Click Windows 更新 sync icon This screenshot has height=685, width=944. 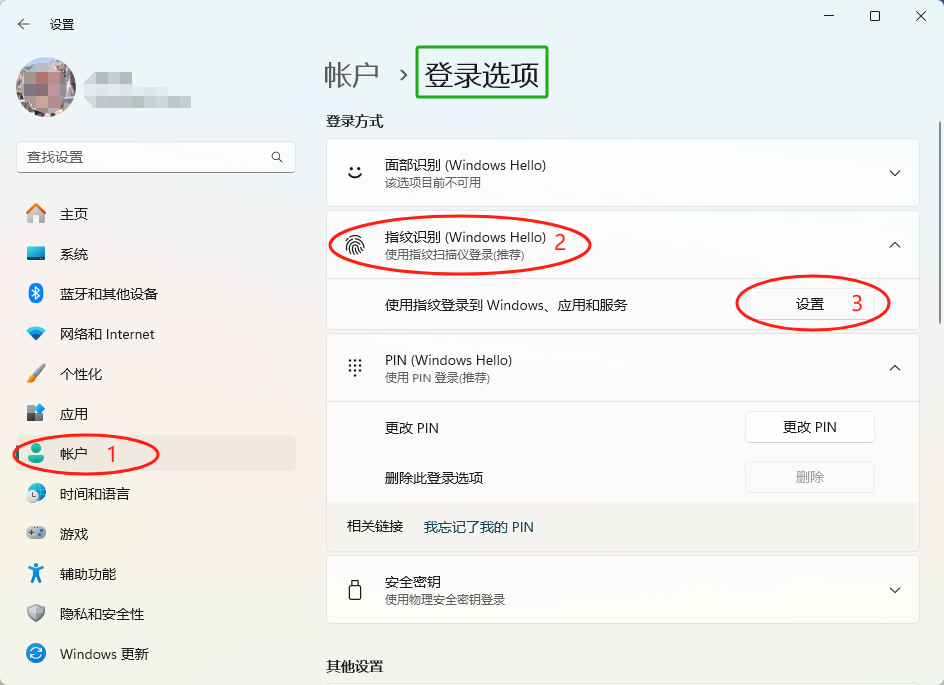click(x=36, y=654)
